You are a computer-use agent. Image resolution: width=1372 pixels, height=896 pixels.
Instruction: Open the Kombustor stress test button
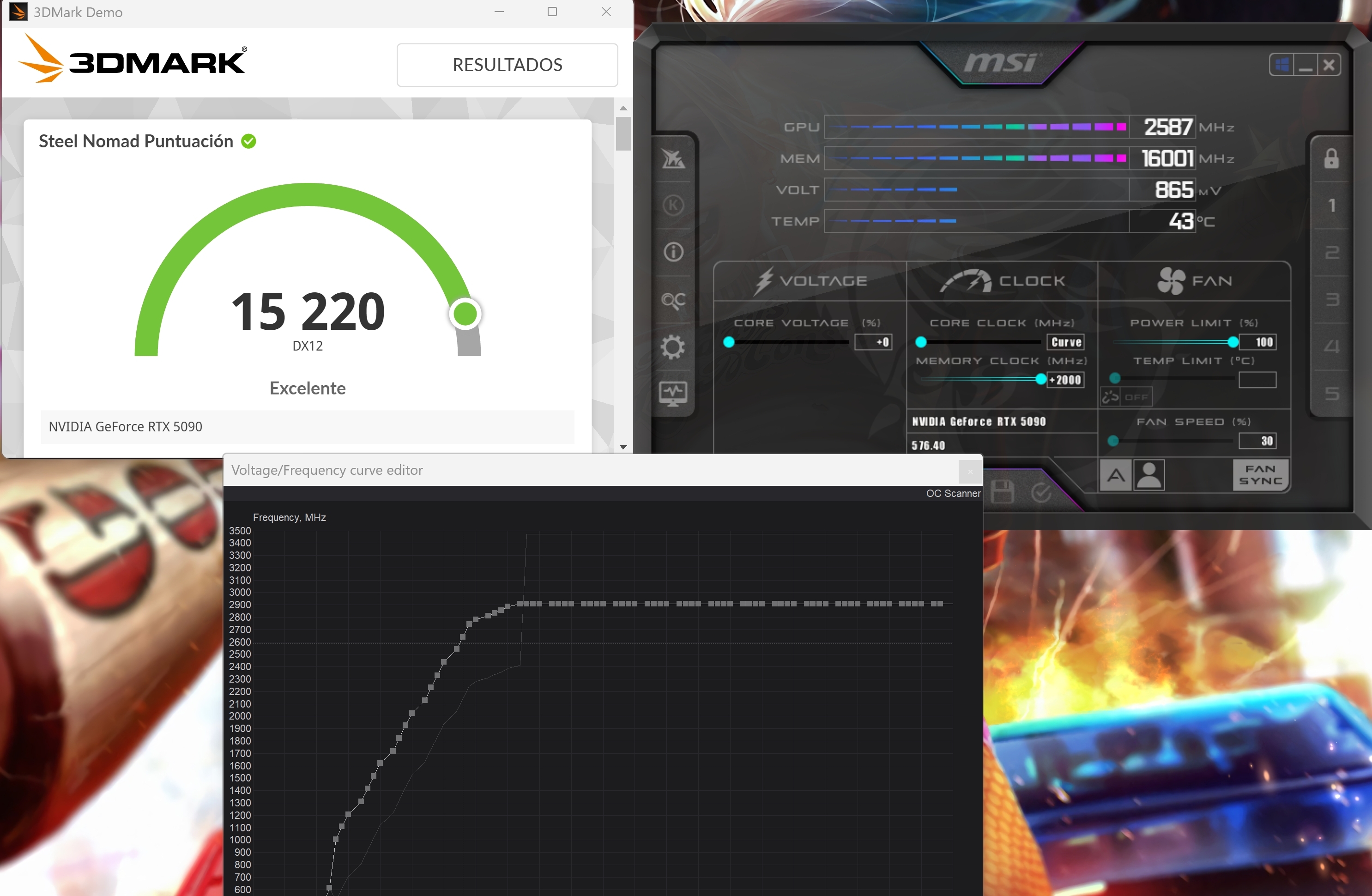[x=673, y=205]
